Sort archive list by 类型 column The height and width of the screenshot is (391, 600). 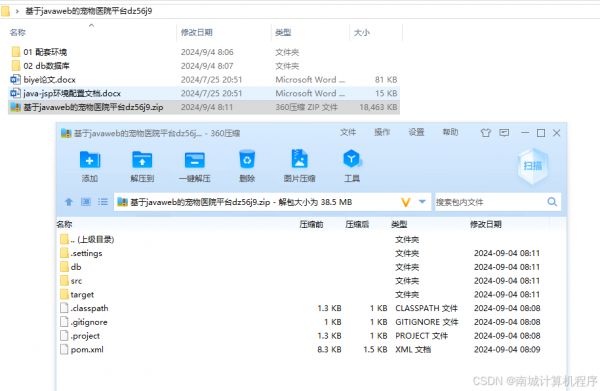point(399,224)
